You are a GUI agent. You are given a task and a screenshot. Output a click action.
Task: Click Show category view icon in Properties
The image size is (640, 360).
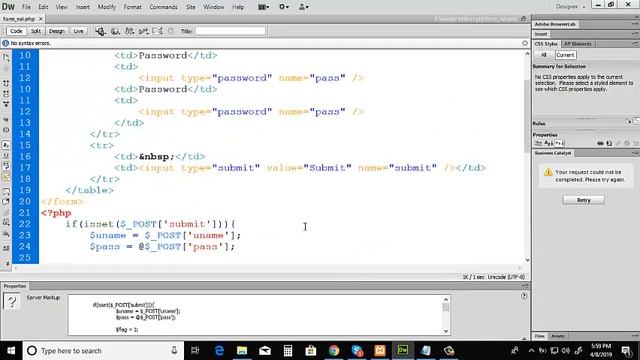tap(538, 143)
